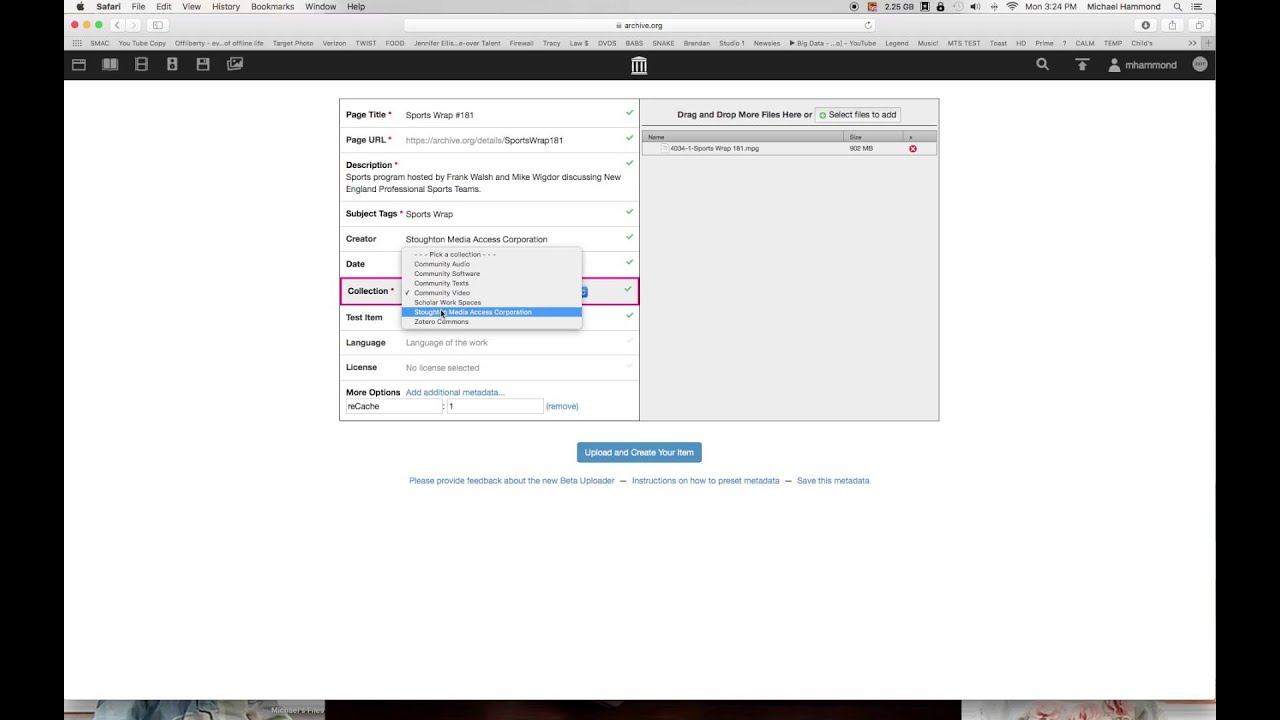Add a new tab with plus button
This screenshot has width=1280, height=720.
pos(1208,43)
